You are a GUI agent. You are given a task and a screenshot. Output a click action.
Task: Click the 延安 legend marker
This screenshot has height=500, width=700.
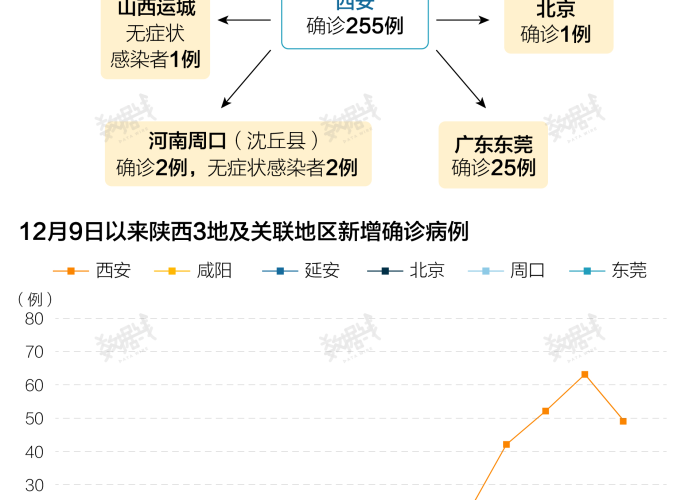coord(280,271)
